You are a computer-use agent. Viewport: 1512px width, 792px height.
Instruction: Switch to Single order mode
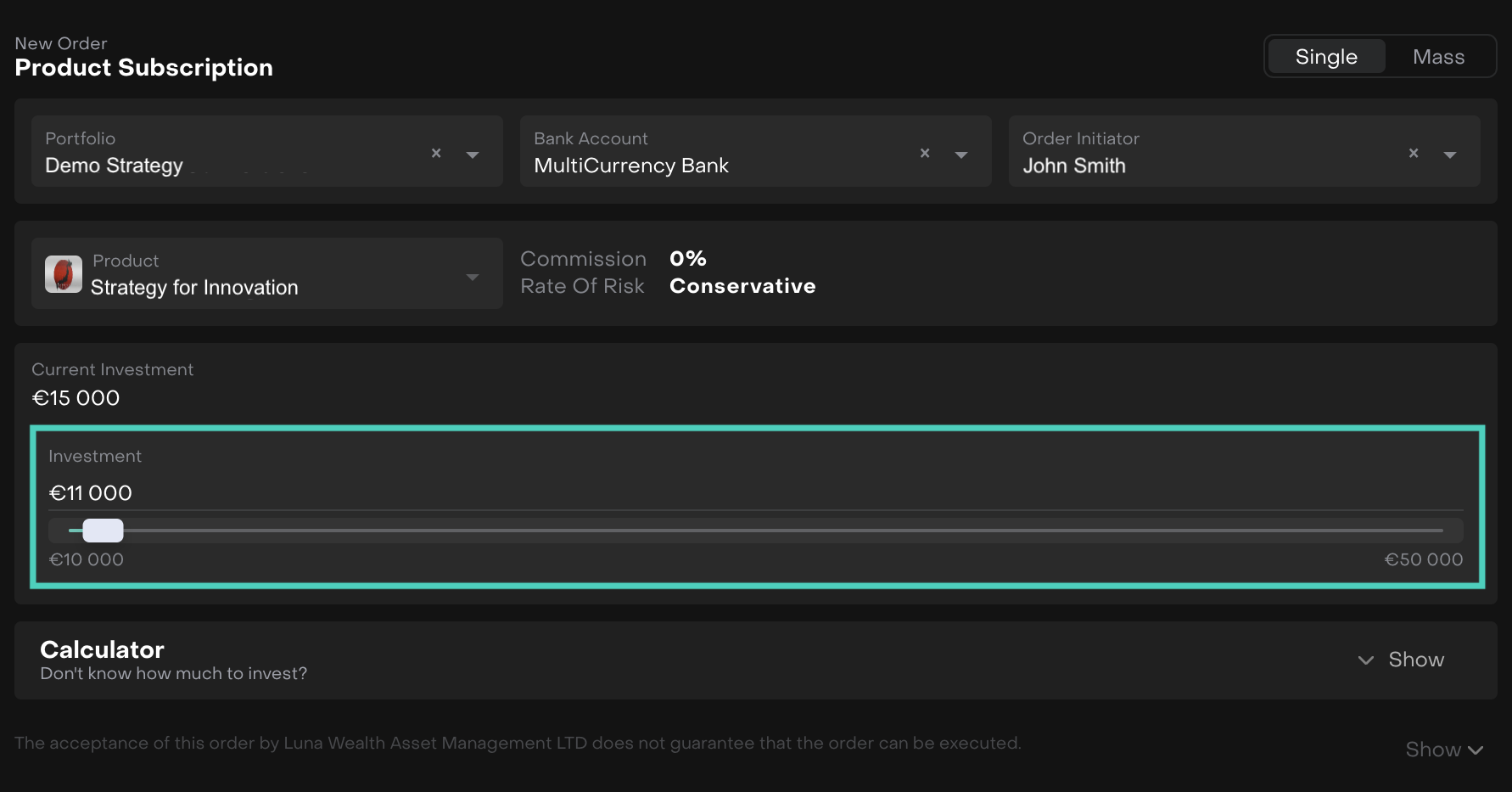pos(1325,57)
